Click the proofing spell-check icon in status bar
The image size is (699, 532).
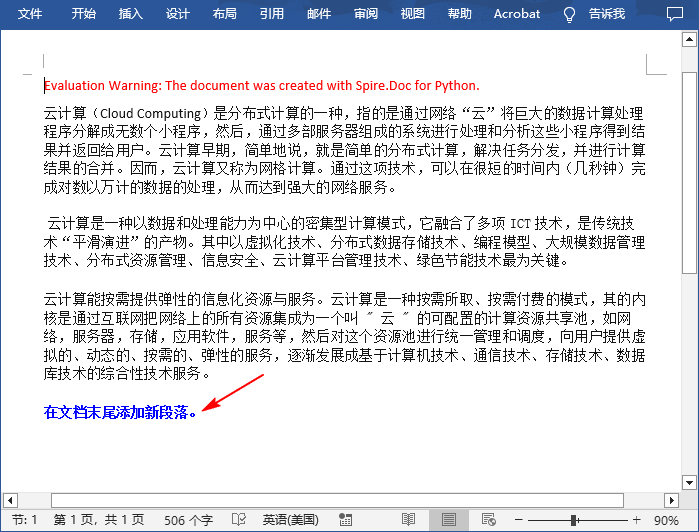[x=239, y=520]
